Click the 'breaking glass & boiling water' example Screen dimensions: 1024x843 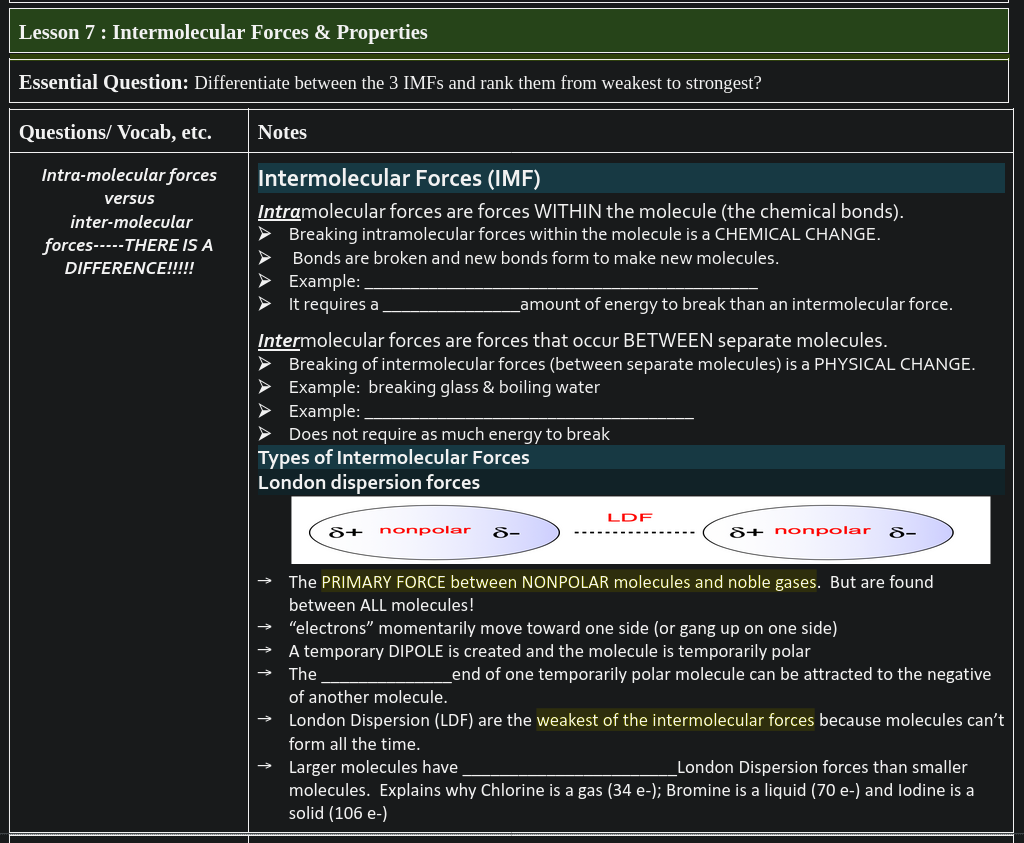(483, 387)
